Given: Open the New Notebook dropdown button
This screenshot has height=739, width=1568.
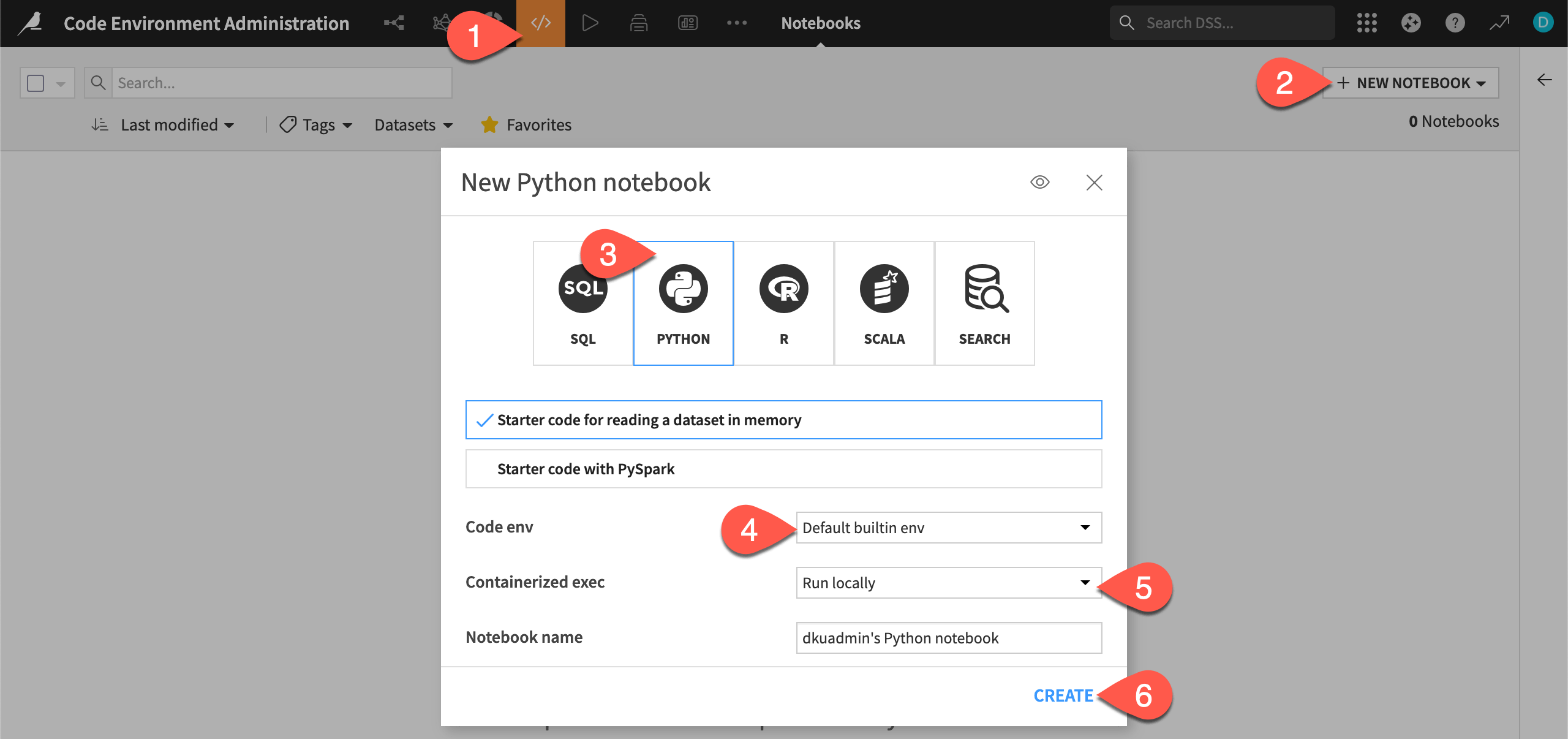Looking at the screenshot, I should pyautogui.click(x=1411, y=83).
